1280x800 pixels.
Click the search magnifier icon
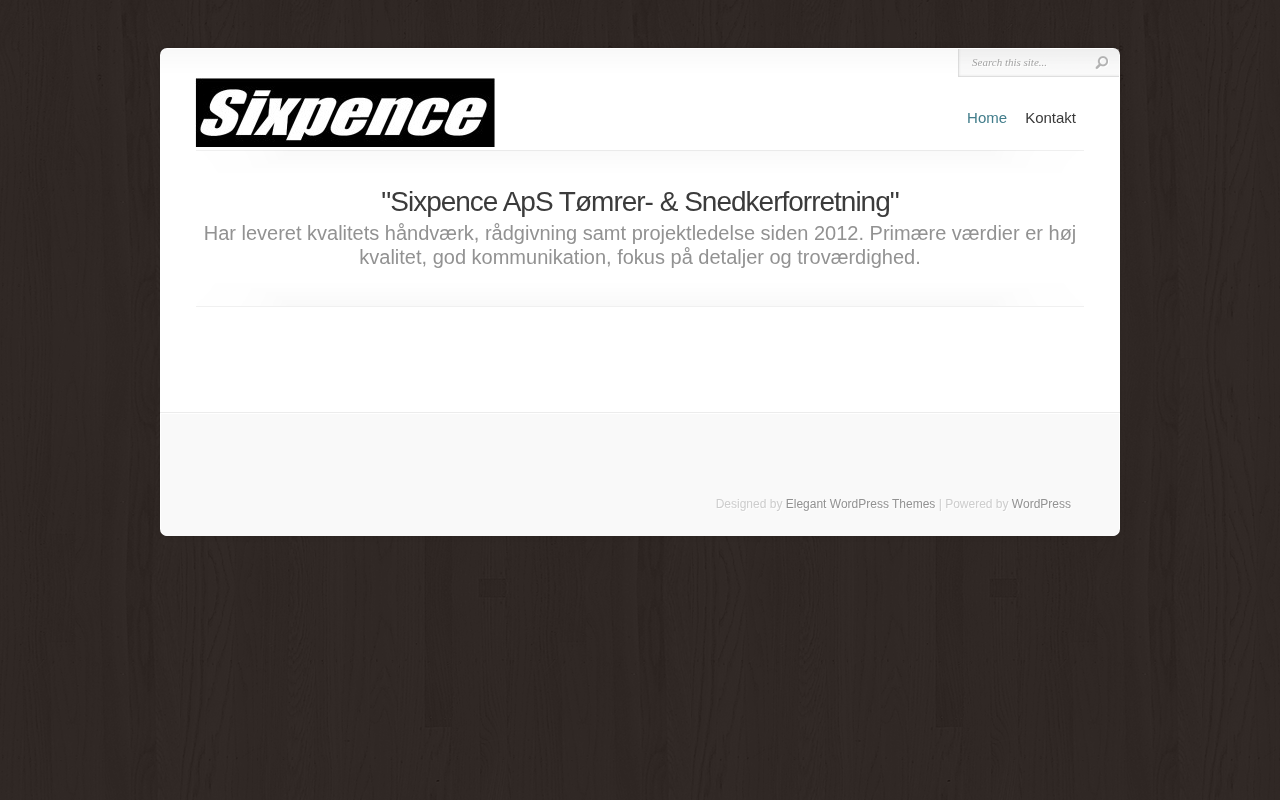1101,63
